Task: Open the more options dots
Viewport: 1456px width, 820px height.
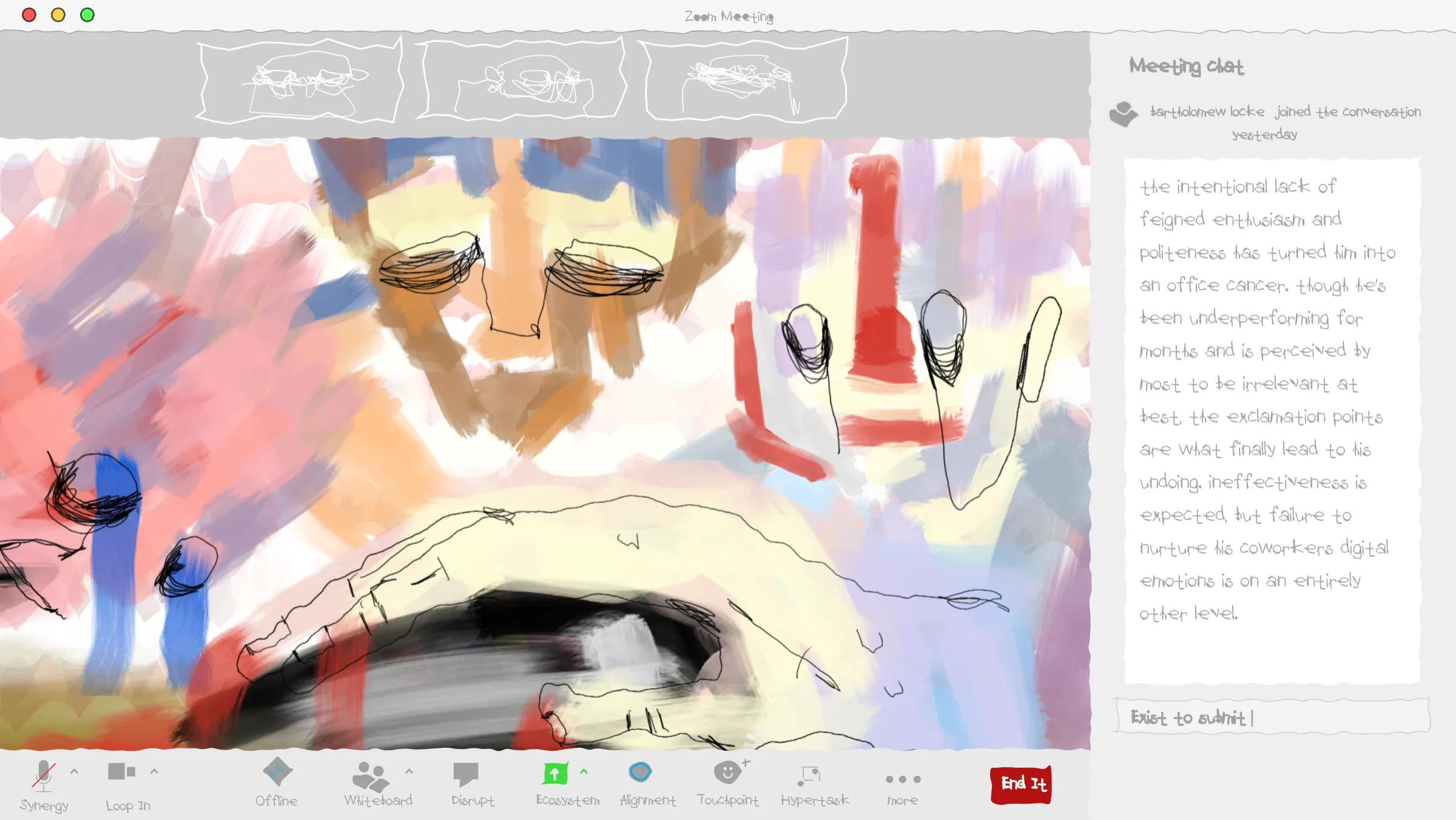Action: pos(903,779)
